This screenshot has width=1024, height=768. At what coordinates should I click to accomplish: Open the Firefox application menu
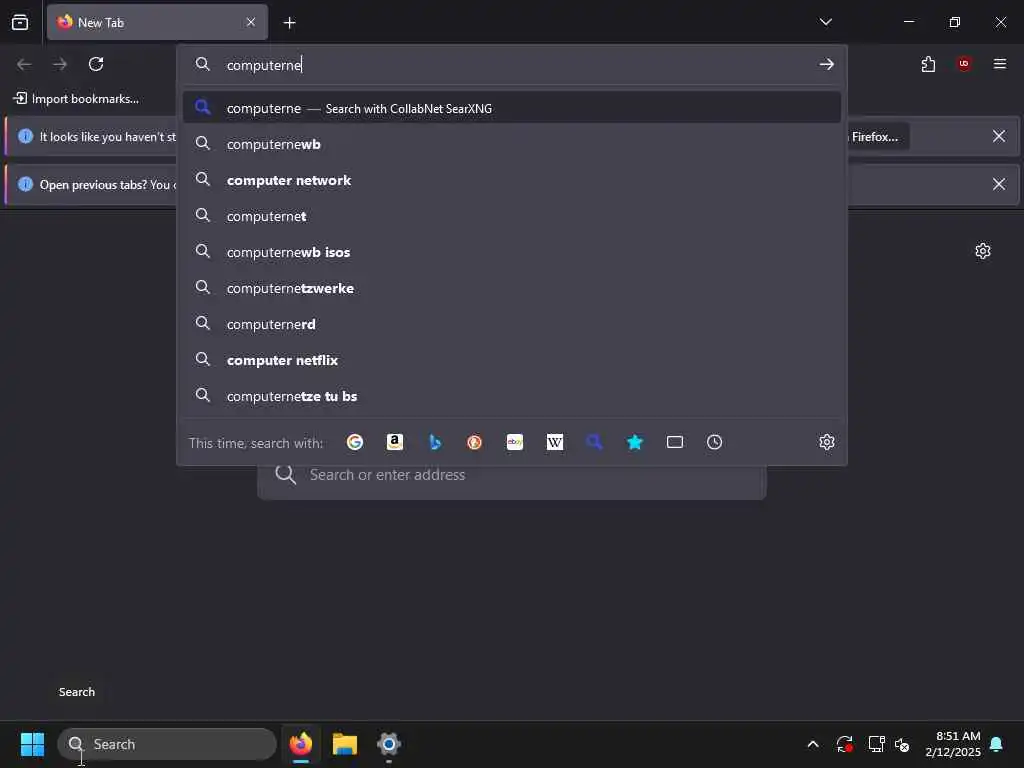coord(1000,64)
